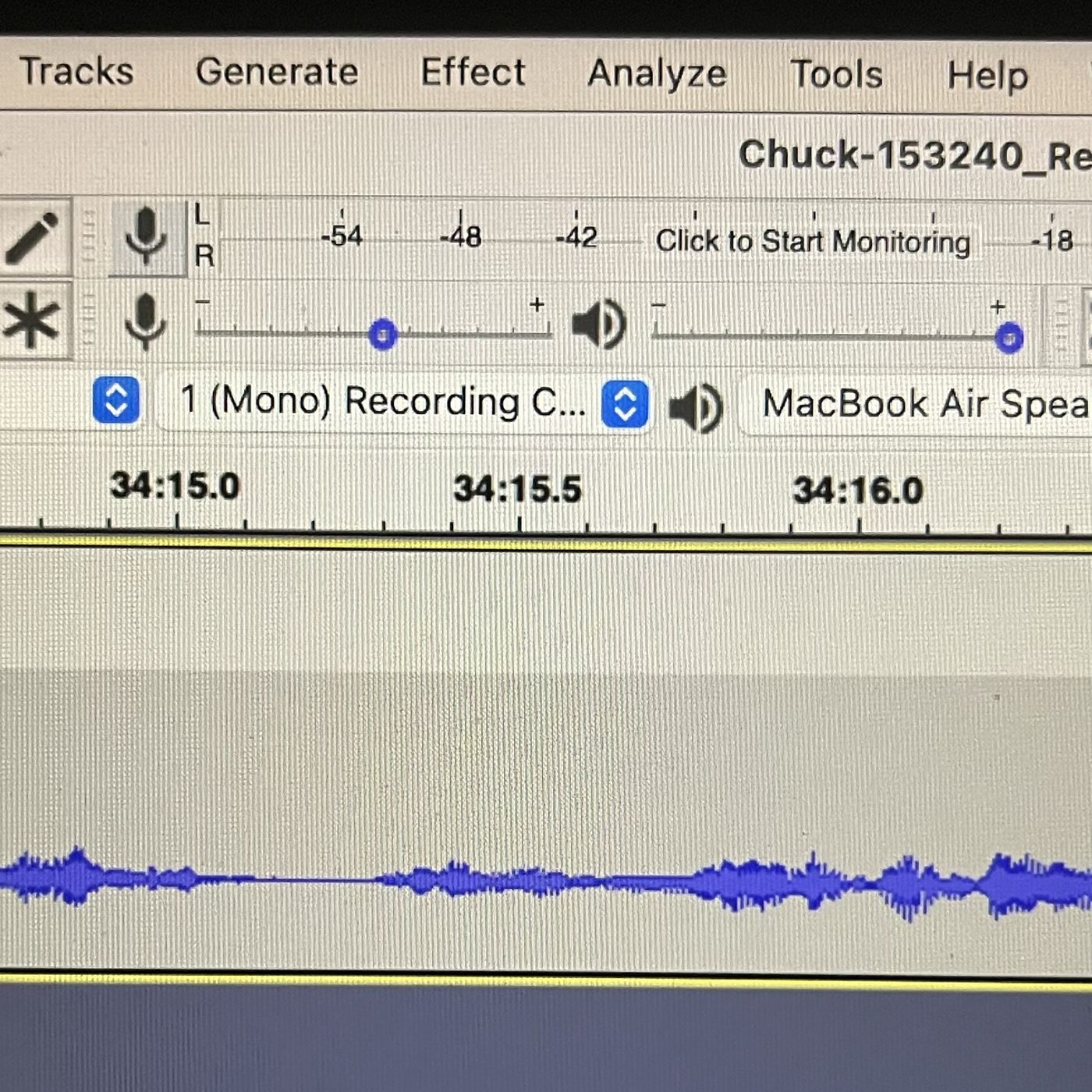Screen dimensions: 1092x1092
Task: Click the -54 dB meter mark
Action: pos(342,236)
